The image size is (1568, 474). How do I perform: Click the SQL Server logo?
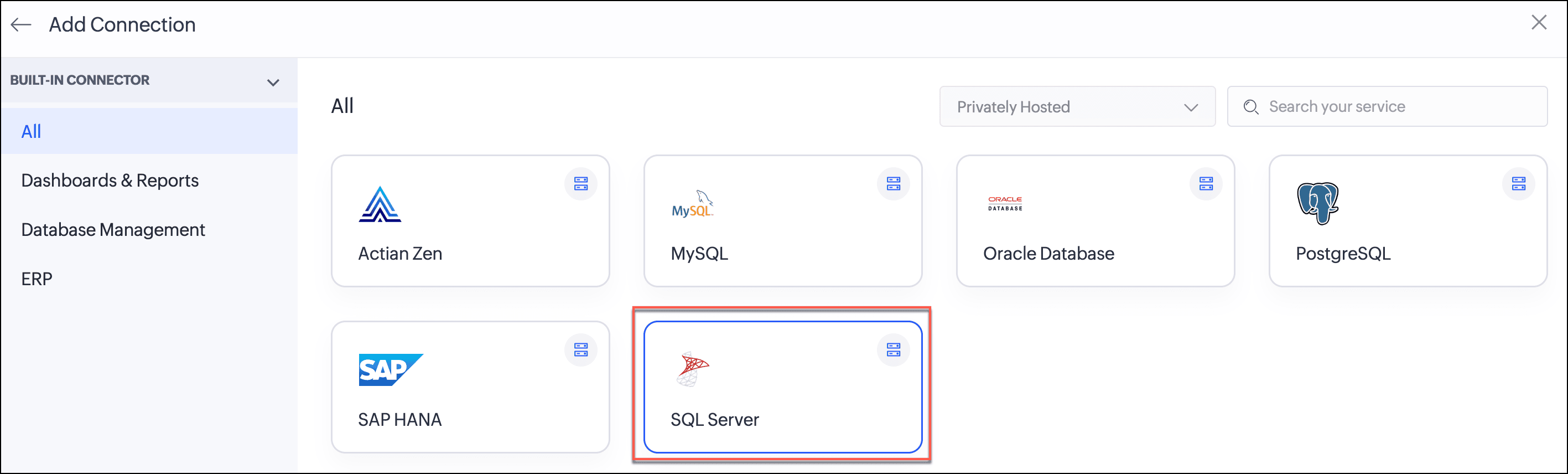pos(693,369)
